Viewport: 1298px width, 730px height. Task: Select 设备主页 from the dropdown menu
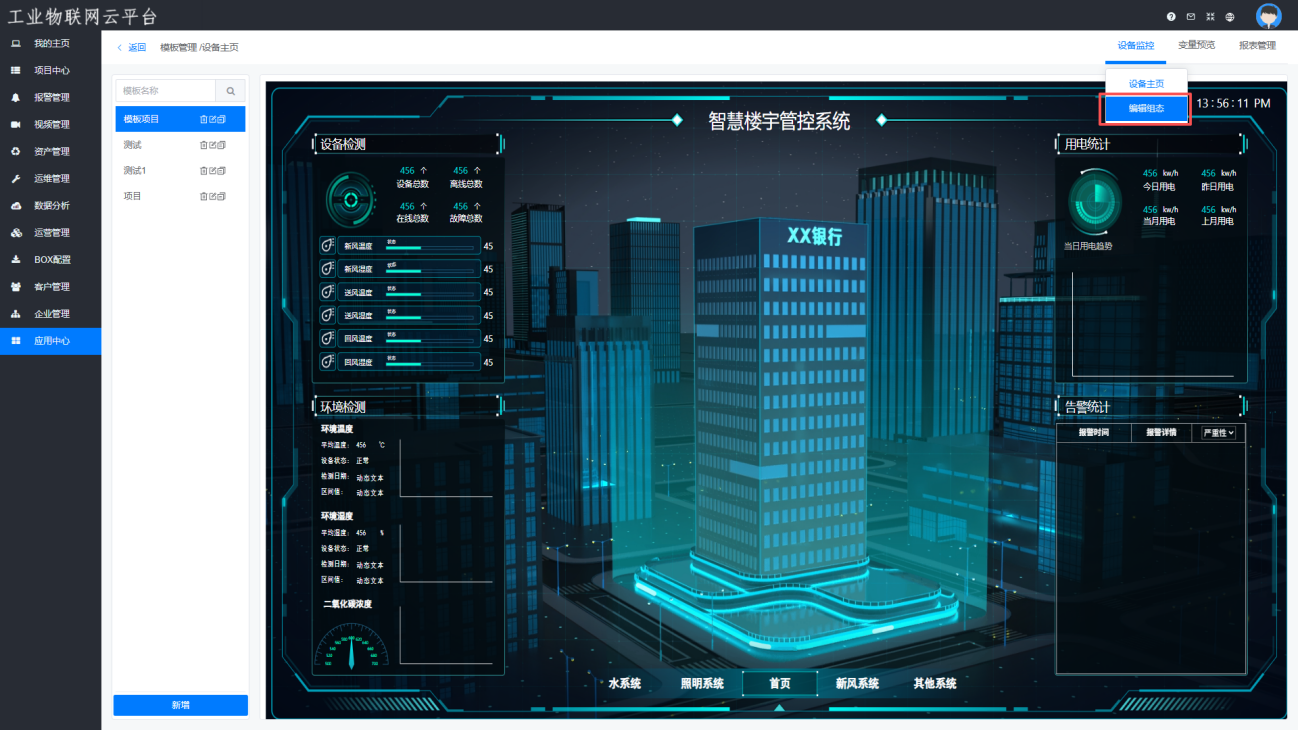1146,84
